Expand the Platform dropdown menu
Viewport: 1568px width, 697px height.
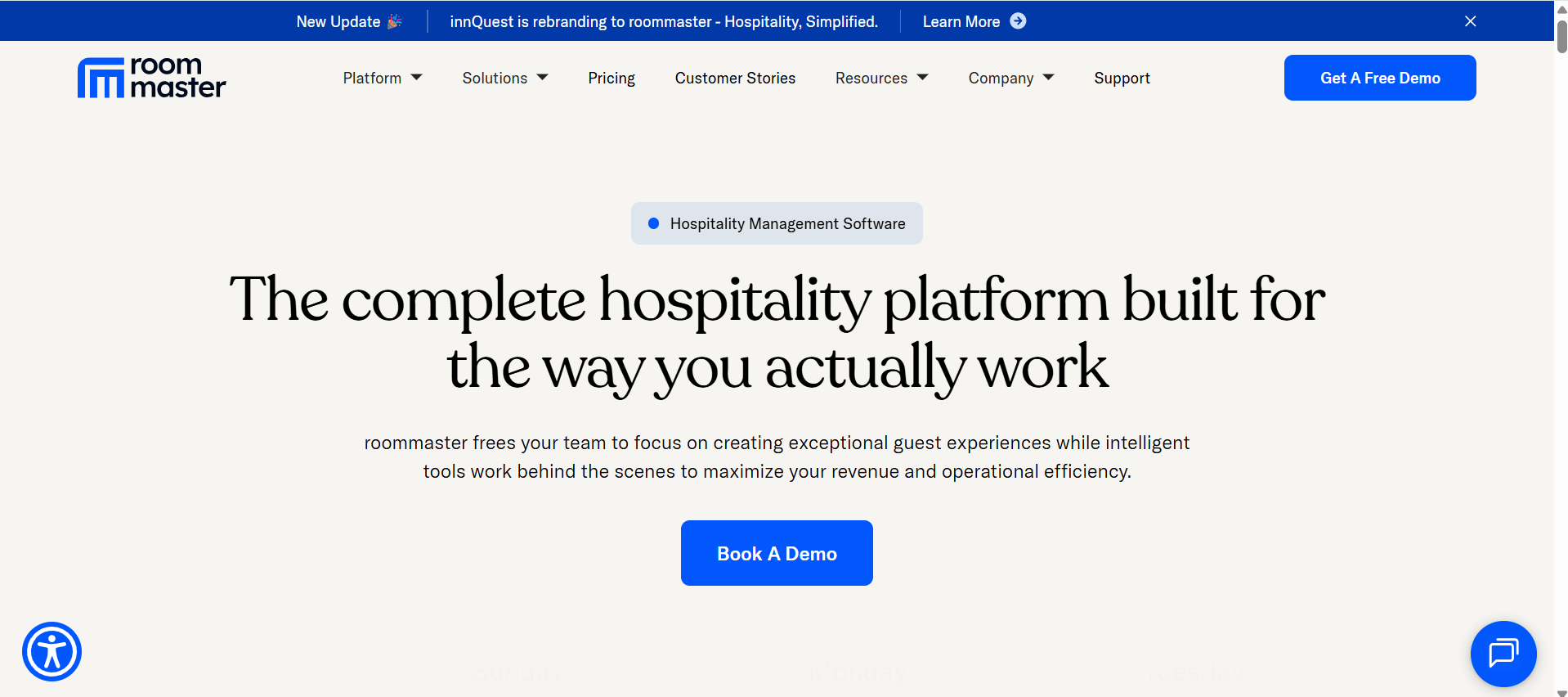pyautogui.click(x=383, y=78)
